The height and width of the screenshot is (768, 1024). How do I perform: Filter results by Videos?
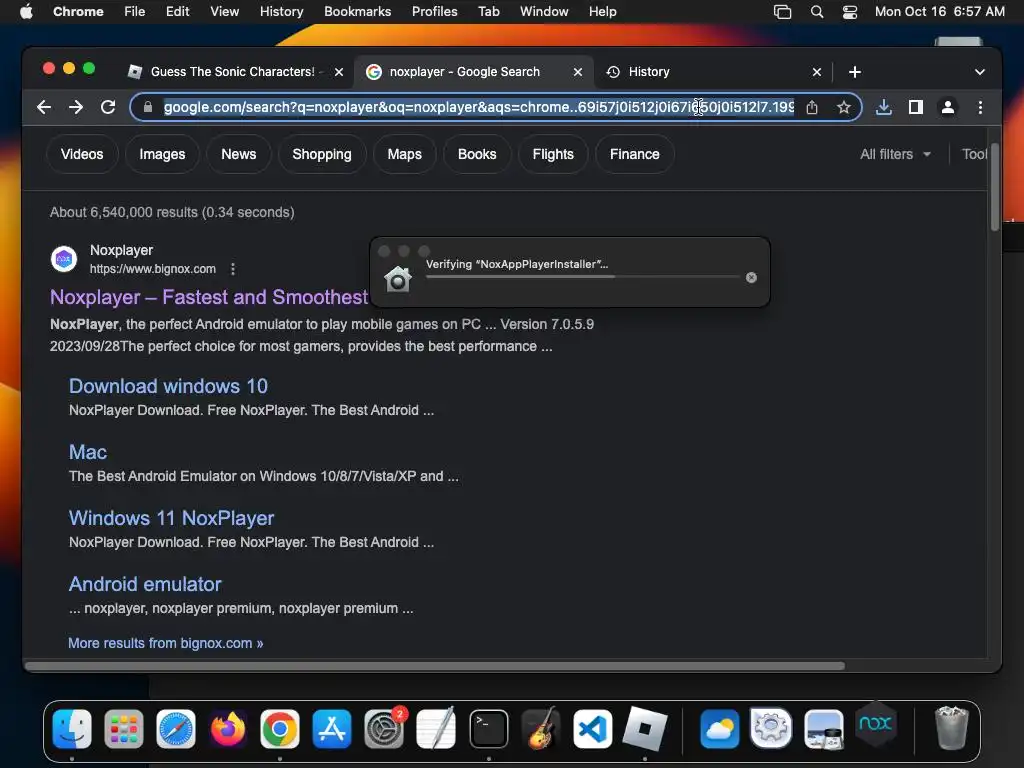[82, 154]
